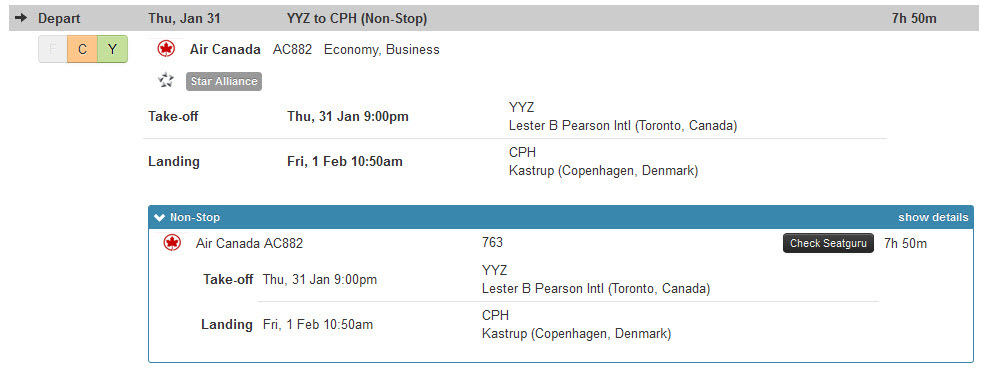The width and height of the screenshot is (981, 369).
Task: Click the AC882 flight number in summary row
Action: tap(292, 49)
